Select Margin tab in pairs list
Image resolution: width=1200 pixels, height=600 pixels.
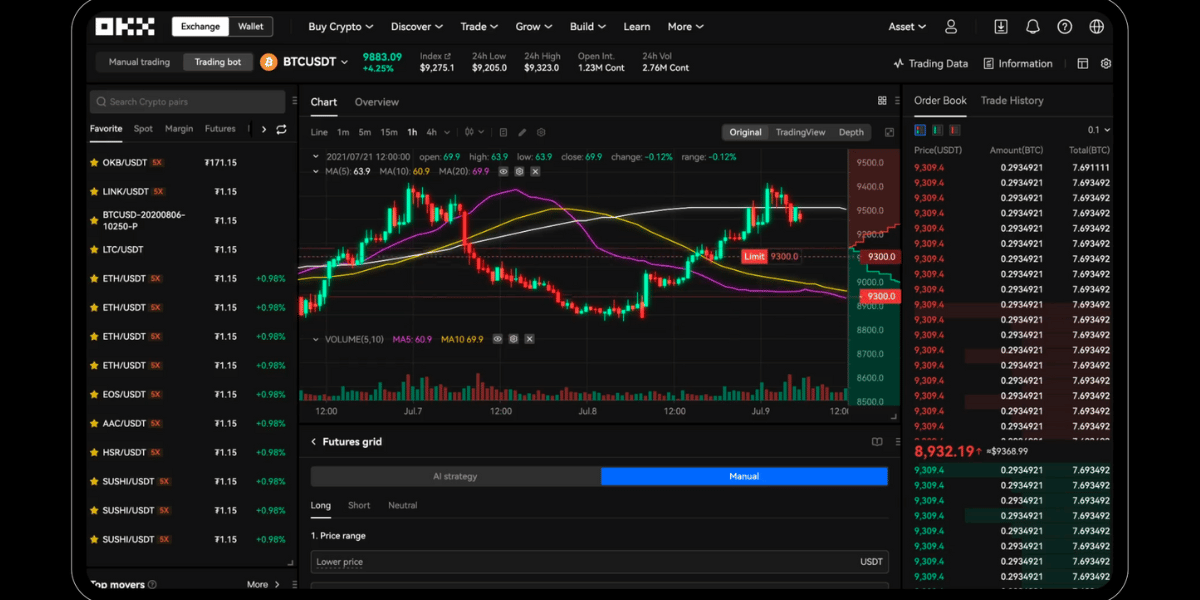179,129
